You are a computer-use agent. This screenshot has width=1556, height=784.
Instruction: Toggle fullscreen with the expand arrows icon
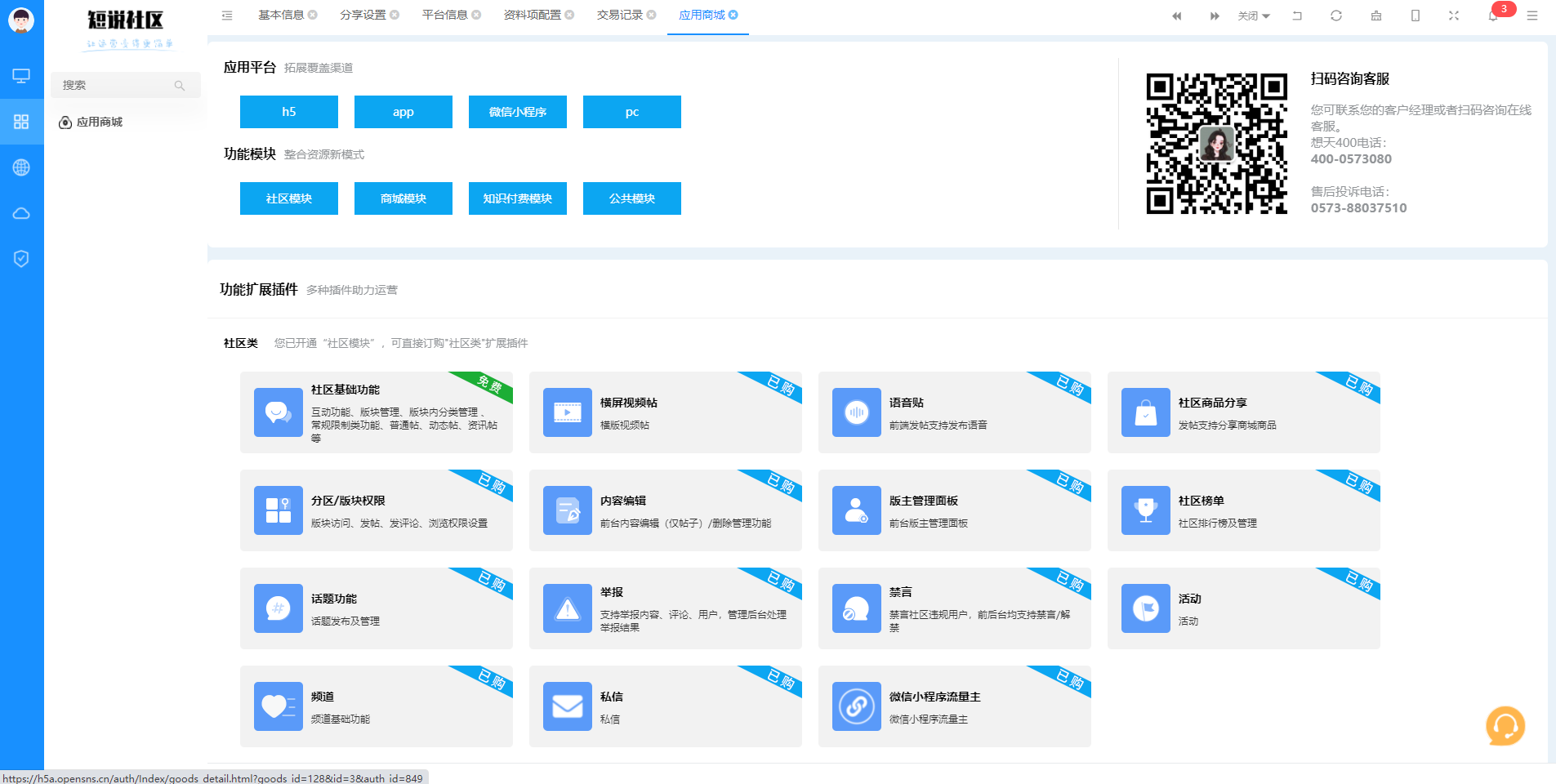[x=1454, y=16]
